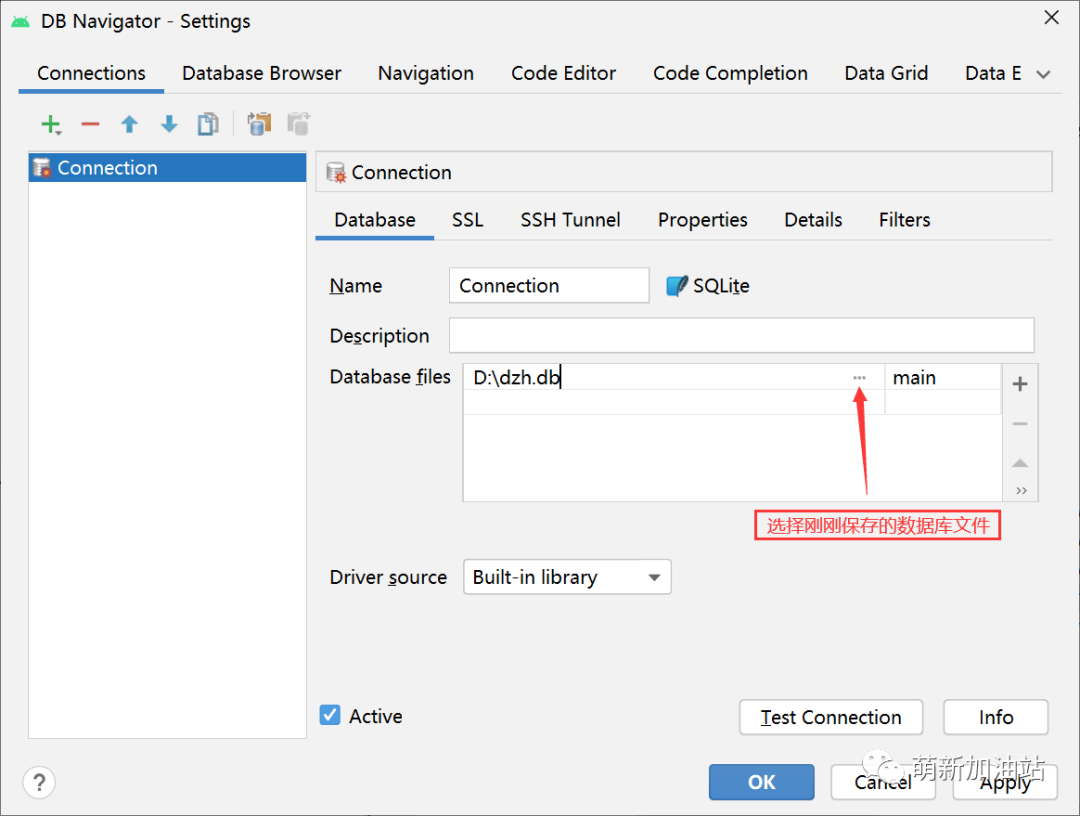The width and height of the screenshot is (1080, 816).
Task: Move database file row up triangle
Action: coord(1020,463)
